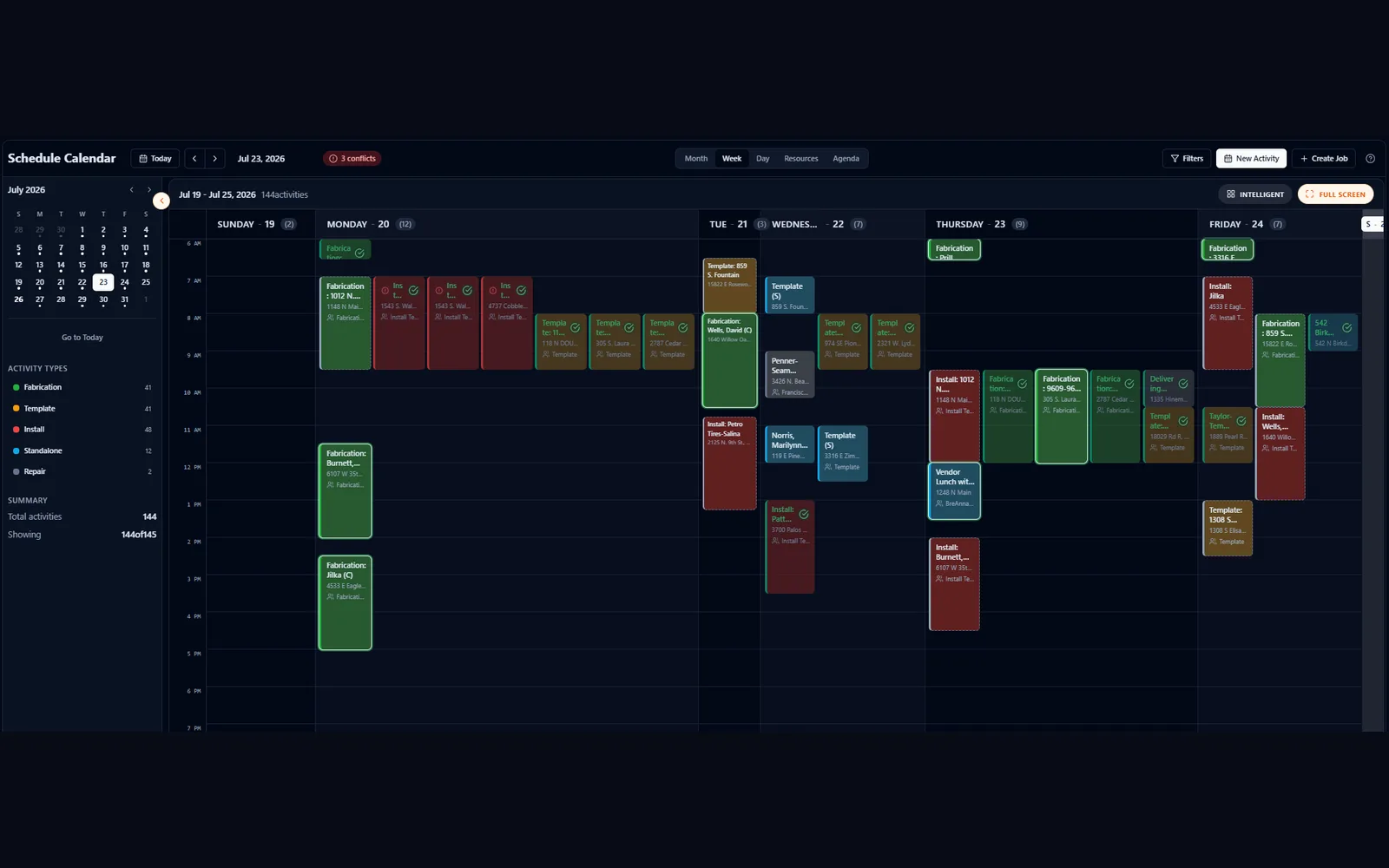Click checkmark on 2787 Cedar template card
The height and width of the screenshot is (868, 1389).
[x=682, y=328]
